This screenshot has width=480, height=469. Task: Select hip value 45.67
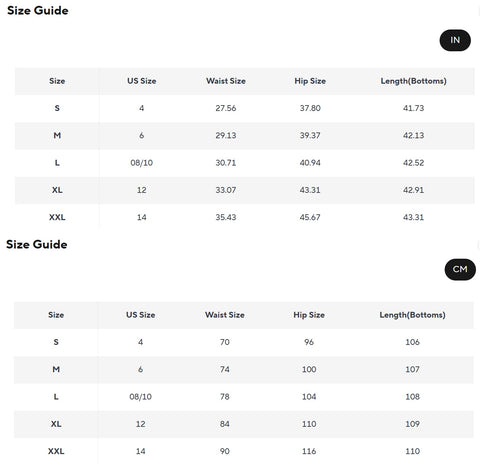(x=310, y=217)
